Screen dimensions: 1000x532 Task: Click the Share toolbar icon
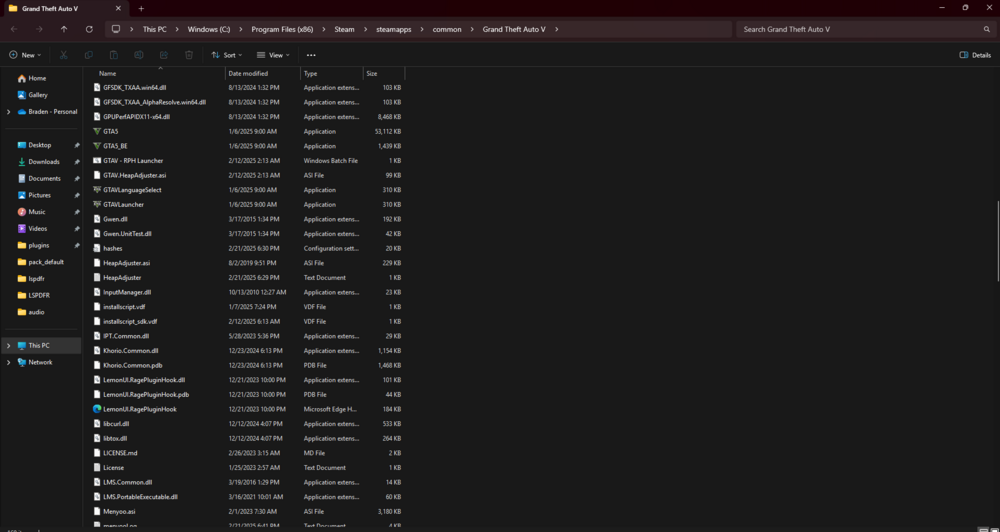click(164, 55)
